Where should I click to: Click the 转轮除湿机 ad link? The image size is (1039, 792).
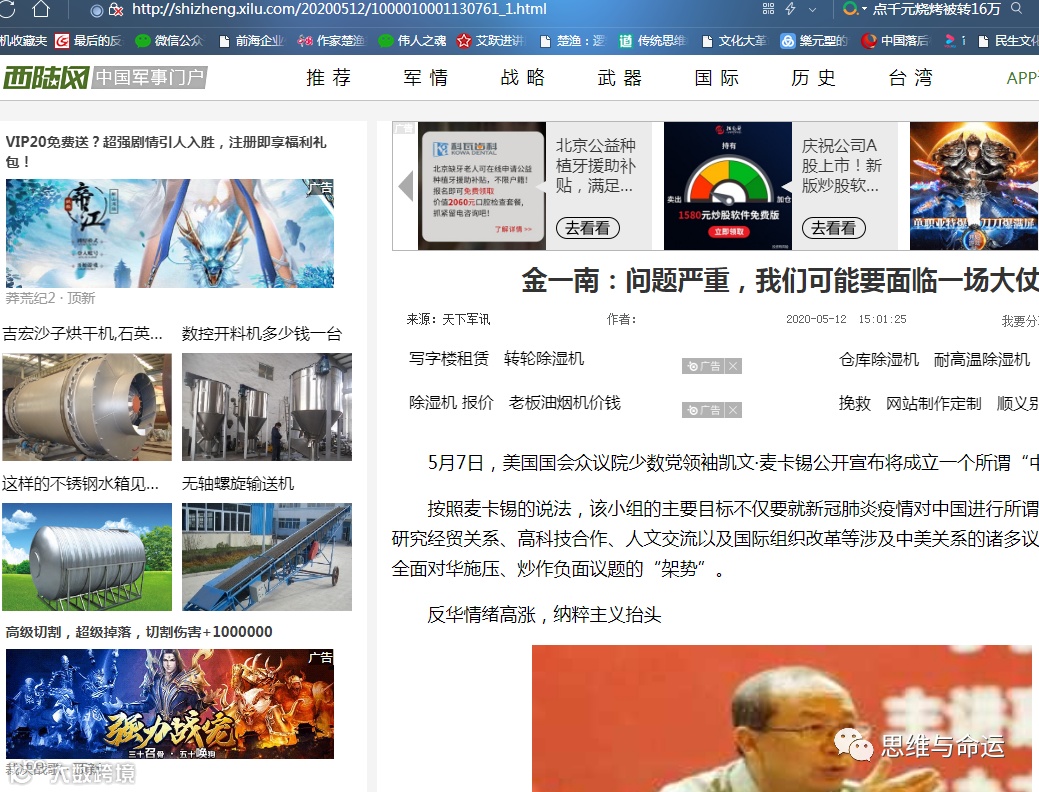click(x=544, y=359)
